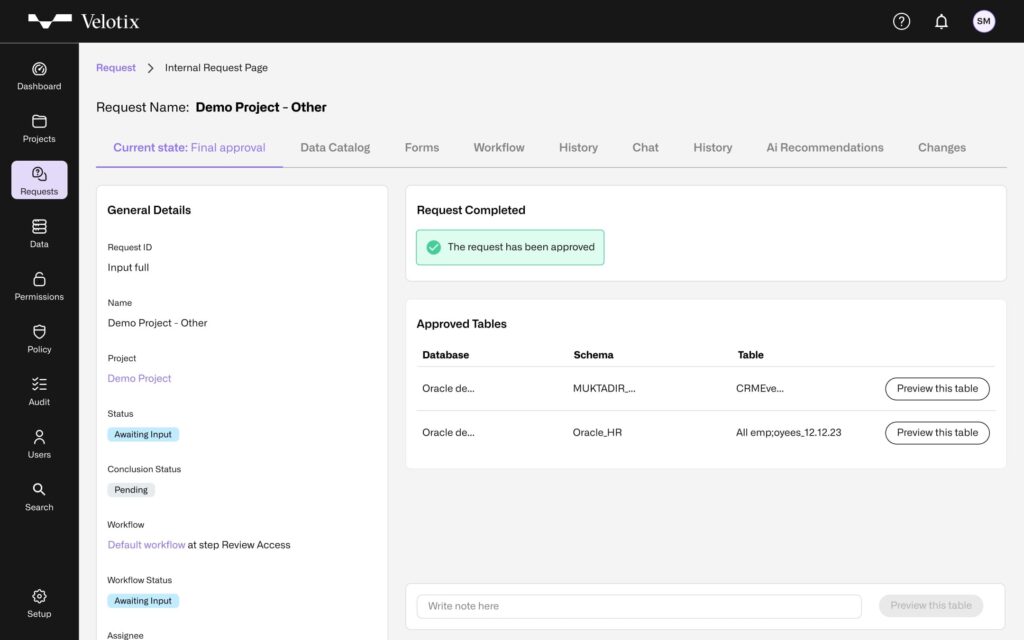
Task: Click the Awaiting Input Status badge
Action: pos(143,434)
